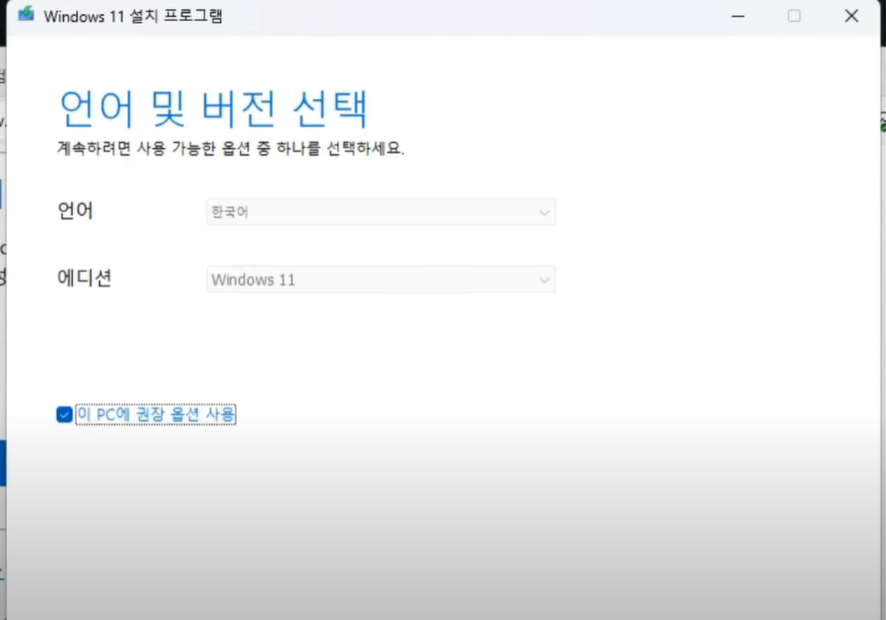Minimize the Windows 11 설치 프로그램 window
The height and width of the screenshot is (620, 886).
(738, 16)
